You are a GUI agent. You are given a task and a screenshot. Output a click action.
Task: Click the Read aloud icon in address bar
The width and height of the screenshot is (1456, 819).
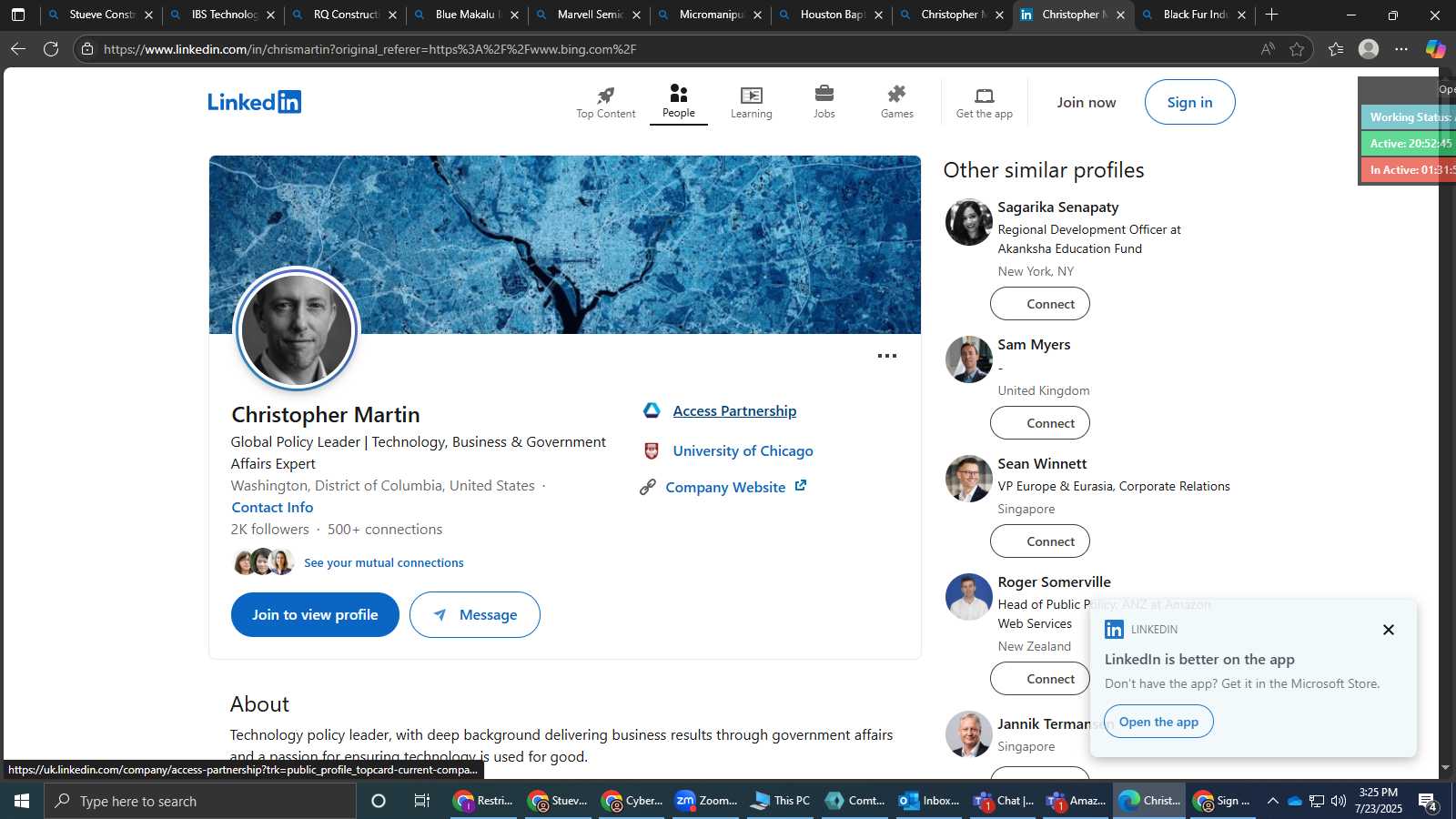point(1268,49)
